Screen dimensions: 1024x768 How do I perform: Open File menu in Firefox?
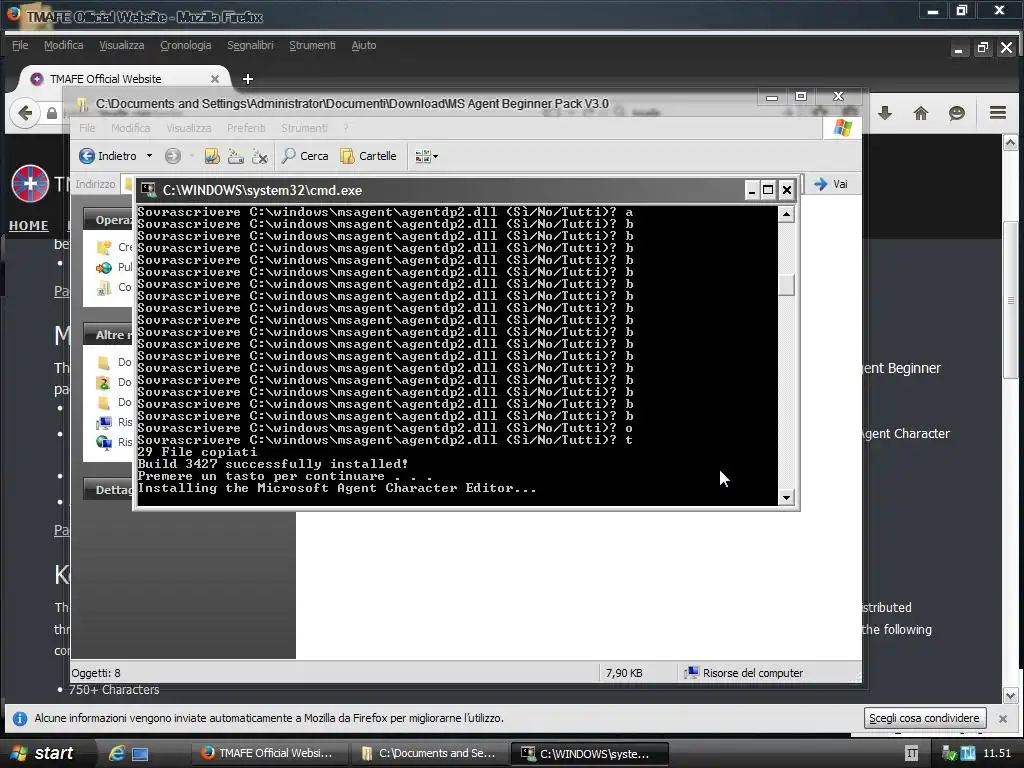tap(20, 45)
